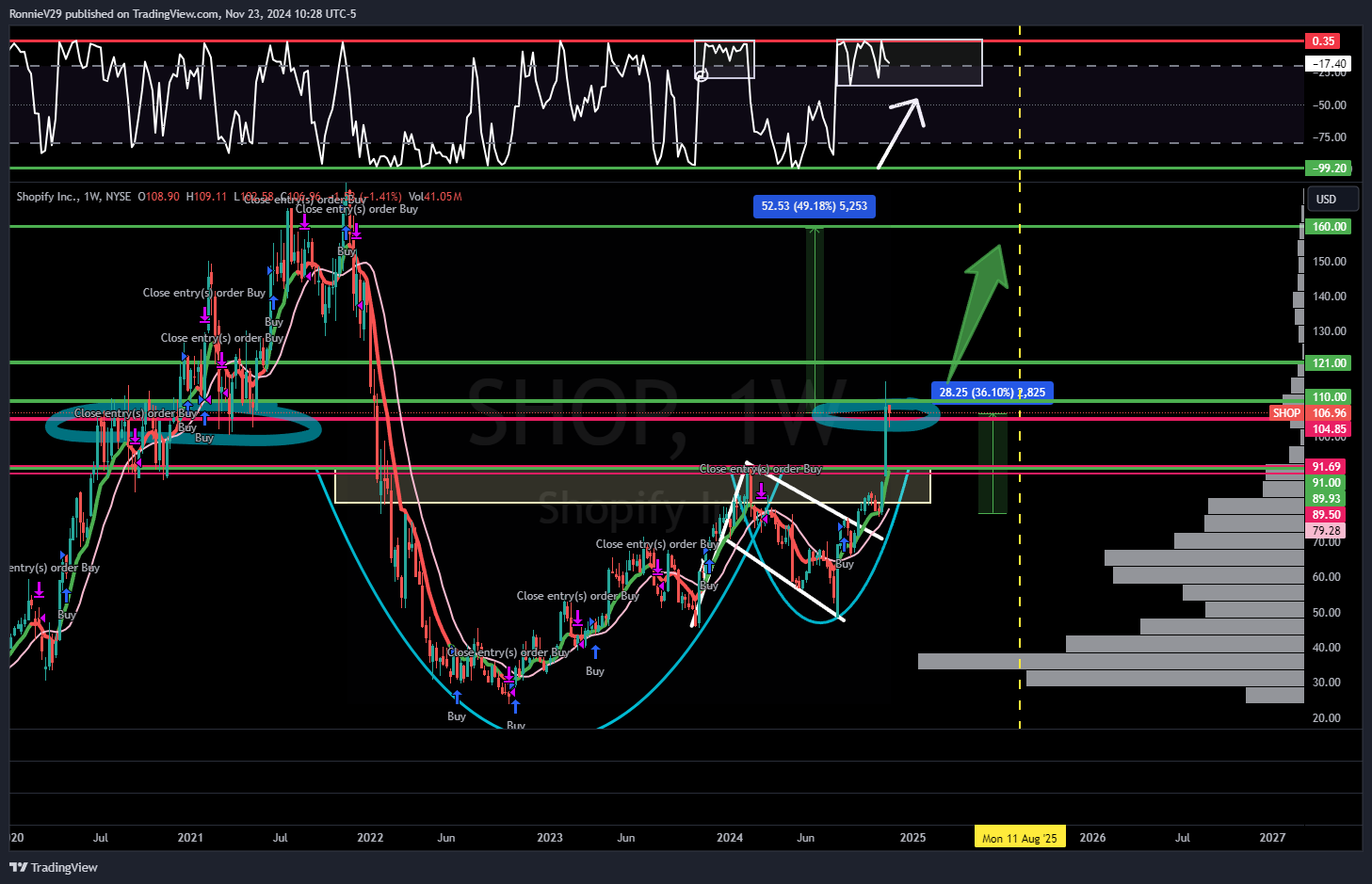Click the RonnieV29 published header text
Screen dimensions: 1372x884
coord(183,14)
